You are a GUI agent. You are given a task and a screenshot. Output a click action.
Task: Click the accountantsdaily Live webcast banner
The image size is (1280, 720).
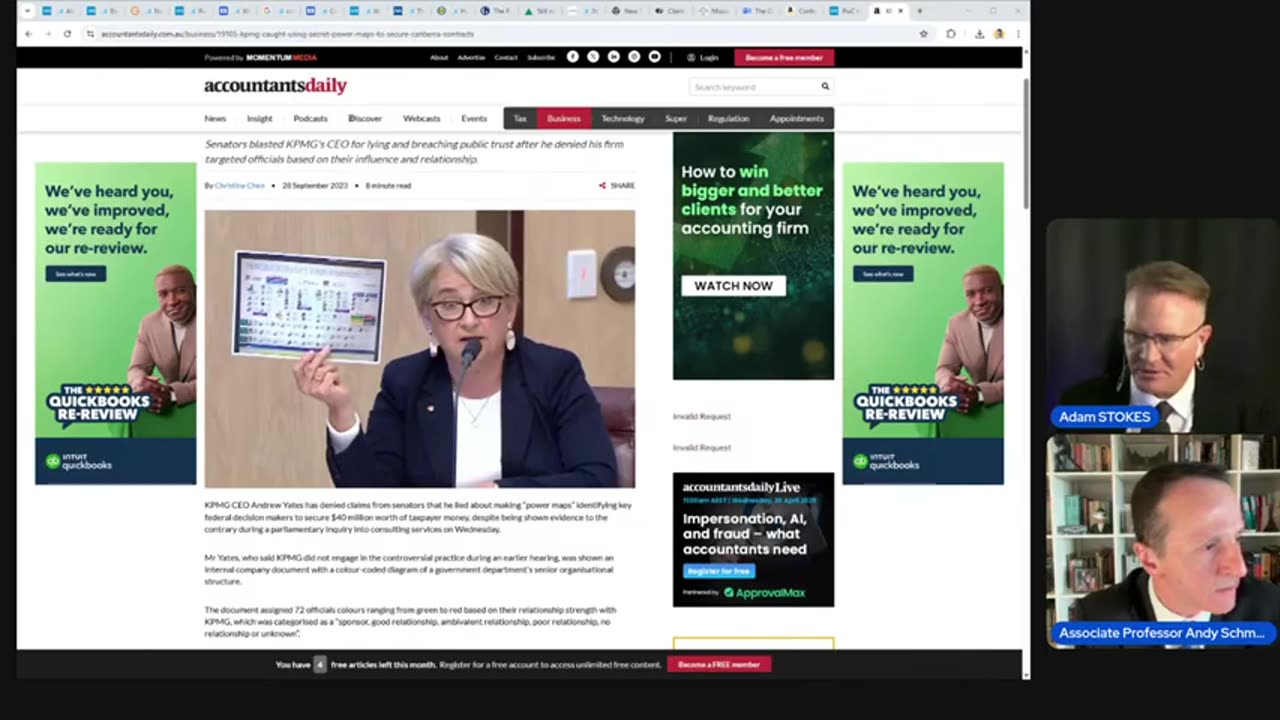[753, 539]
